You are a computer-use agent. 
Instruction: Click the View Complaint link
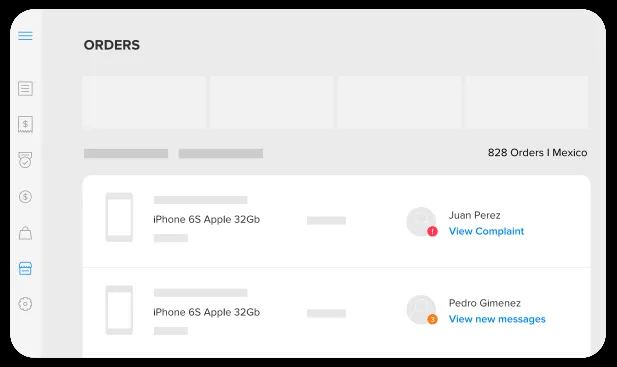(x=486, y=231)
